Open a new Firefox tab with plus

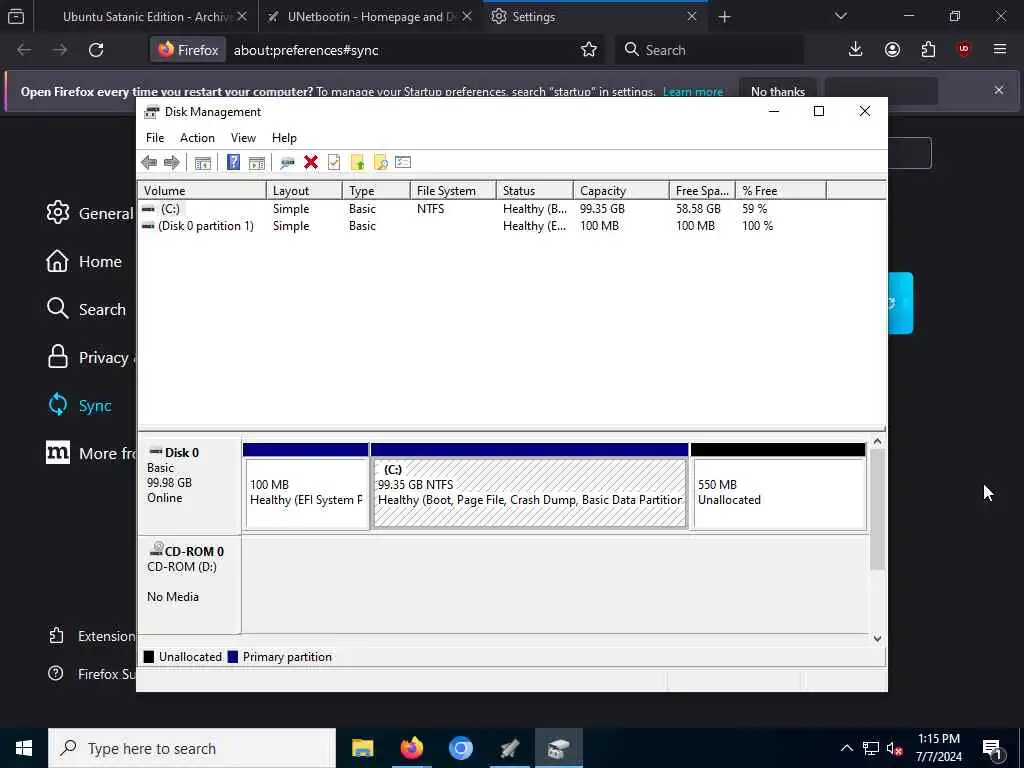coord(724,17)
